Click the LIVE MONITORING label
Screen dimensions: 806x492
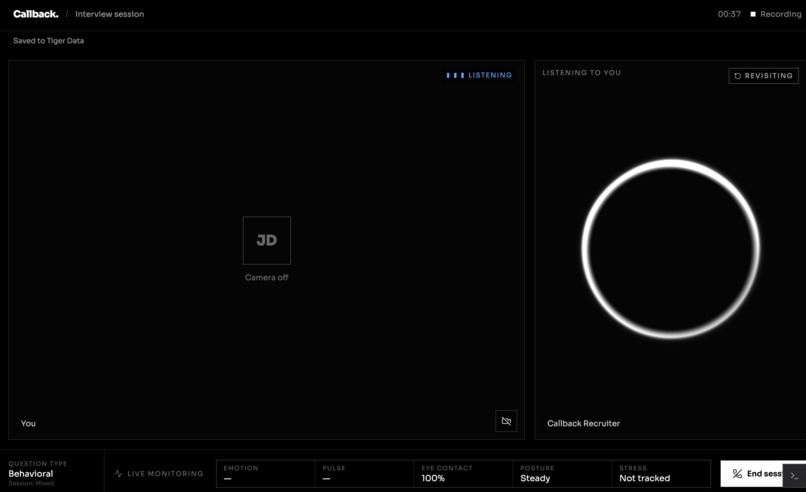[x=165, y=473]
